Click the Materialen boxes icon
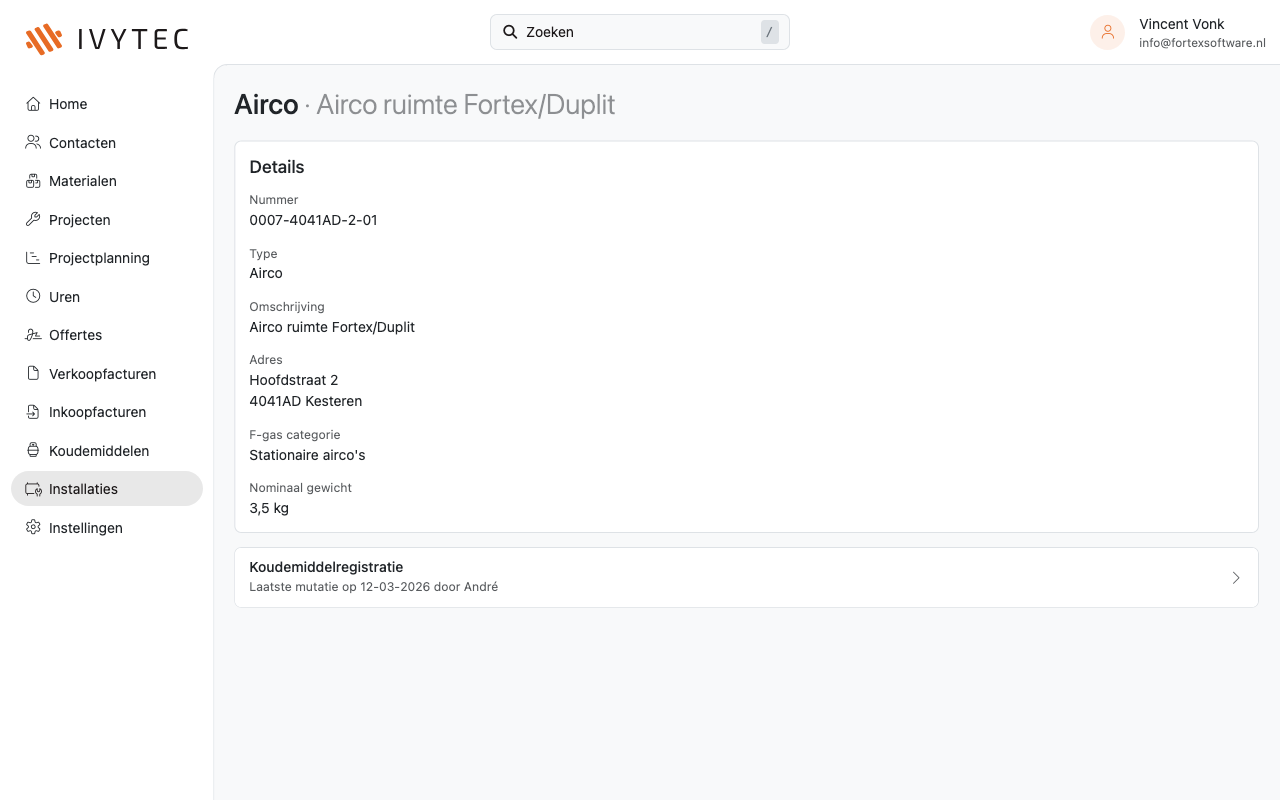Viewport: 1280px width, 800px height. coord(33,181)
